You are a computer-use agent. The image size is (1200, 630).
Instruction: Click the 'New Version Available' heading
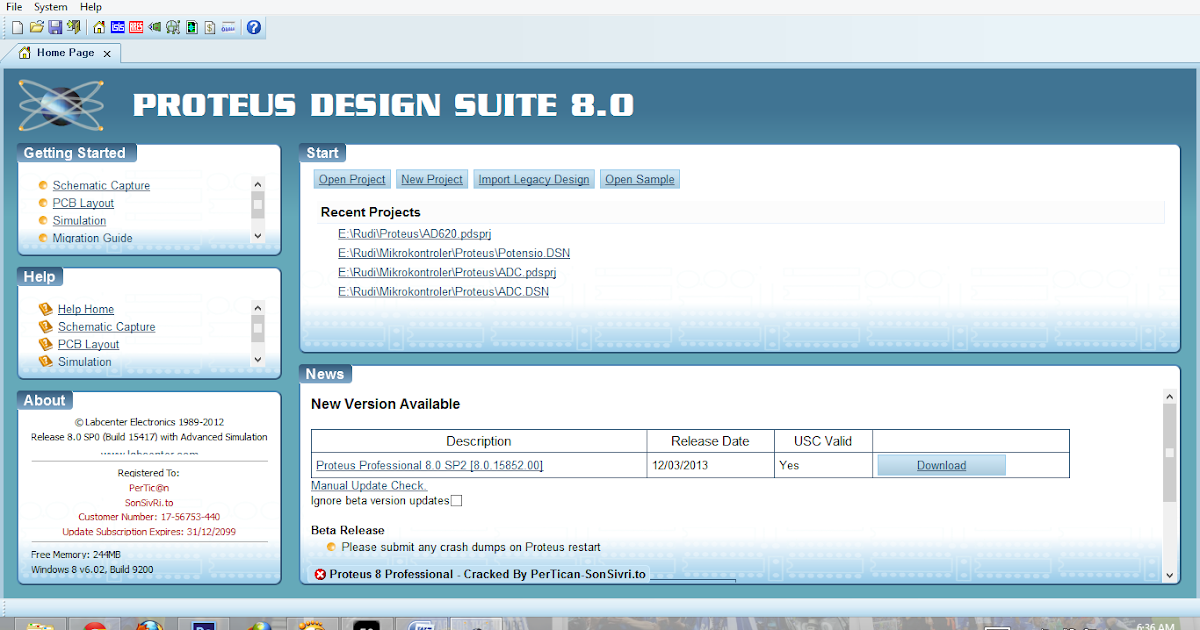pos(386,404)
